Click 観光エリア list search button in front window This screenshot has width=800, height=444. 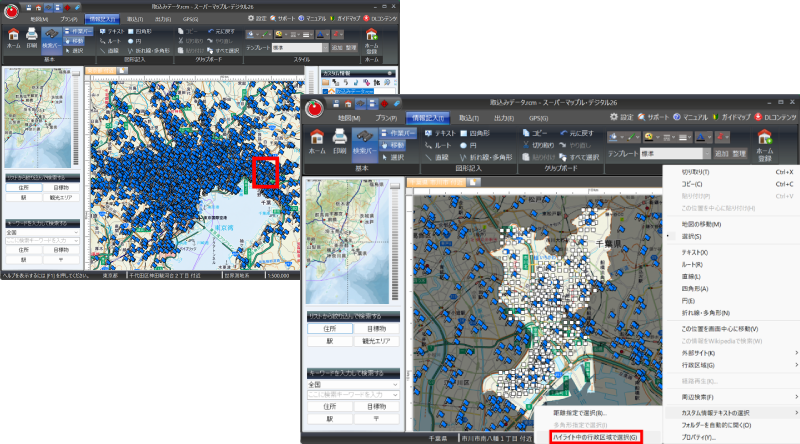[x=376, y=341]
